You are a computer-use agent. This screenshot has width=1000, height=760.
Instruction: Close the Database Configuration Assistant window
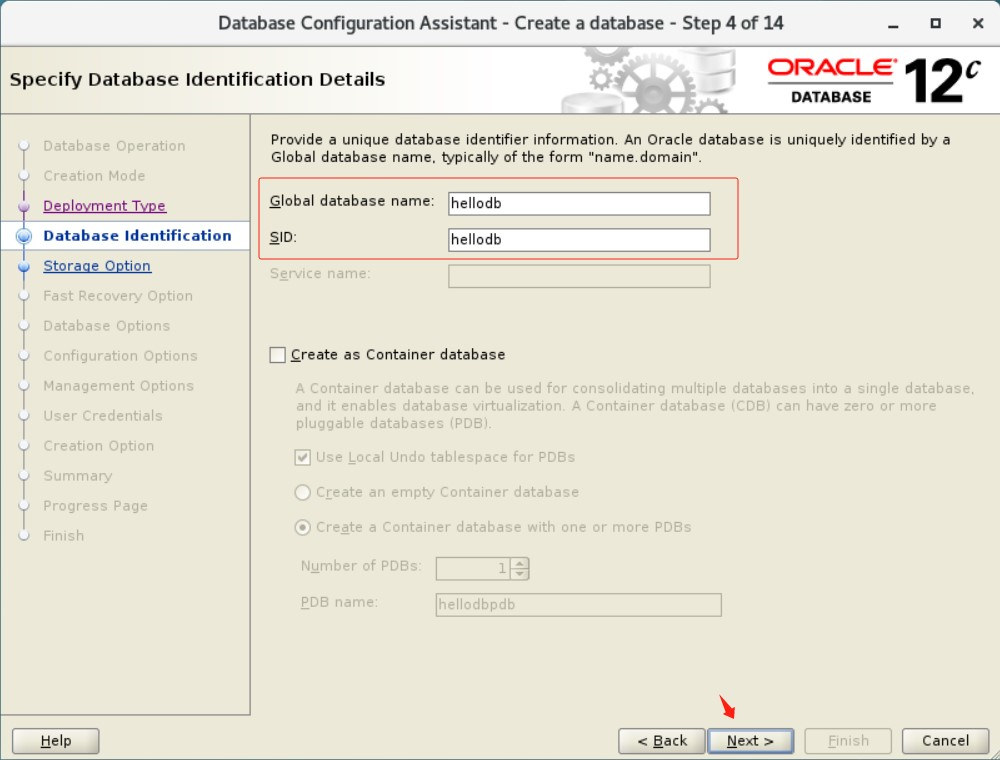click(978, 24)
